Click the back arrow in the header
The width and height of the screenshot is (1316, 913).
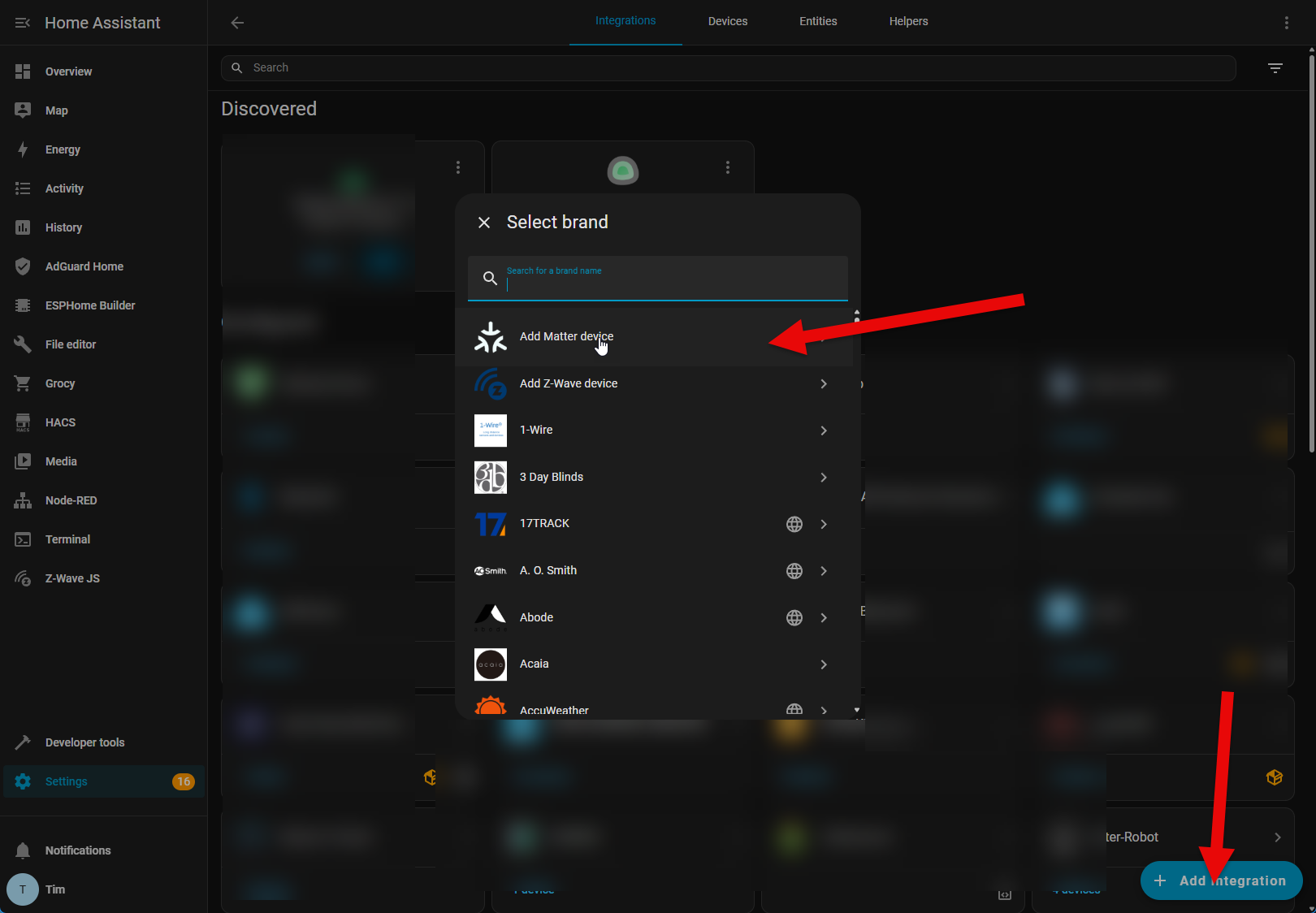point(237,23)
